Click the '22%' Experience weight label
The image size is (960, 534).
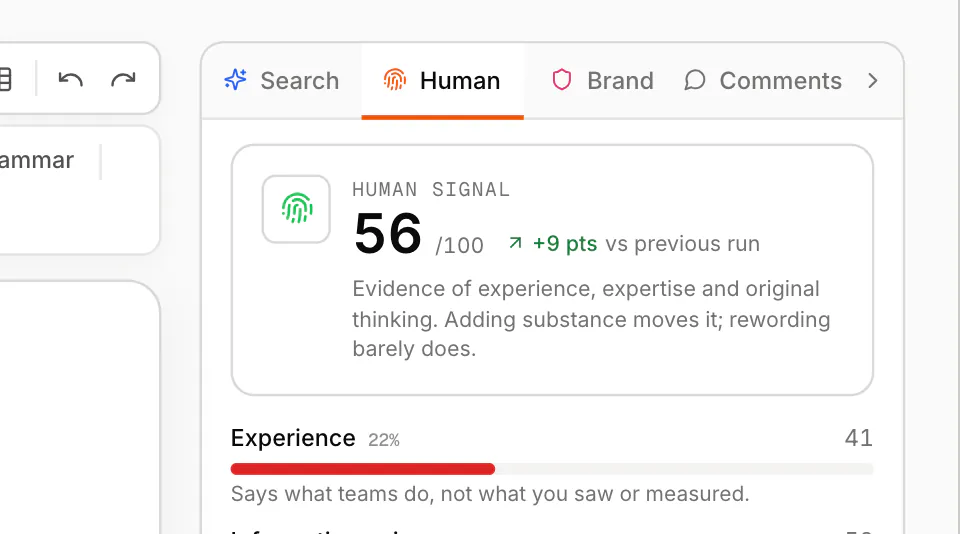(x=384, y=440)
